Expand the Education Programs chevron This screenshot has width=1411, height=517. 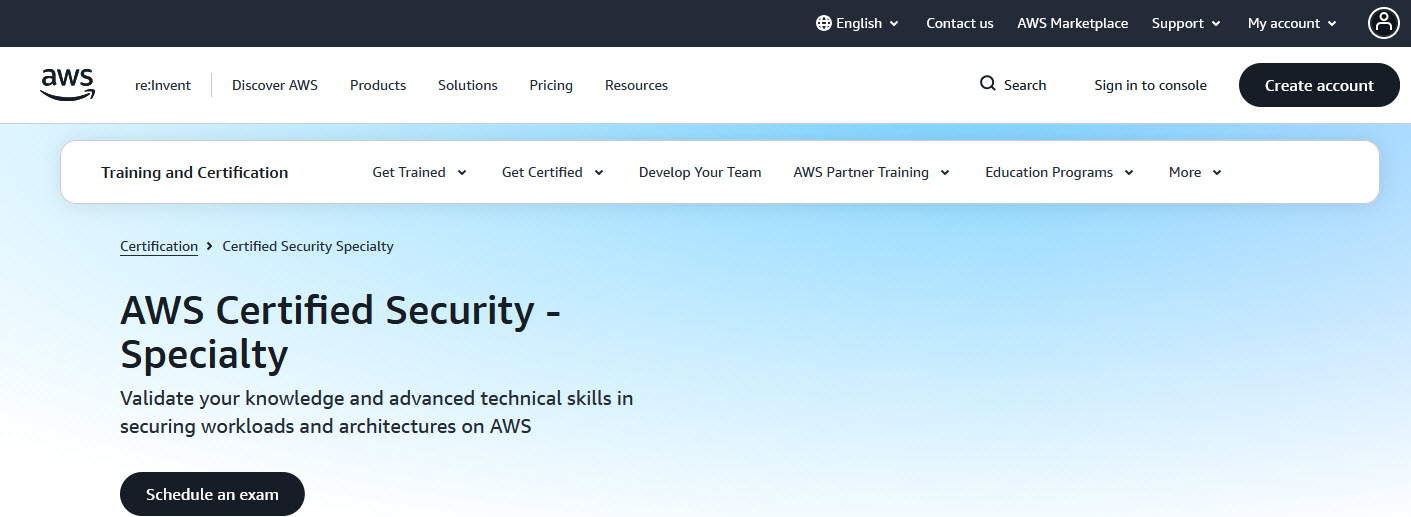click(x=1129, y=173)
